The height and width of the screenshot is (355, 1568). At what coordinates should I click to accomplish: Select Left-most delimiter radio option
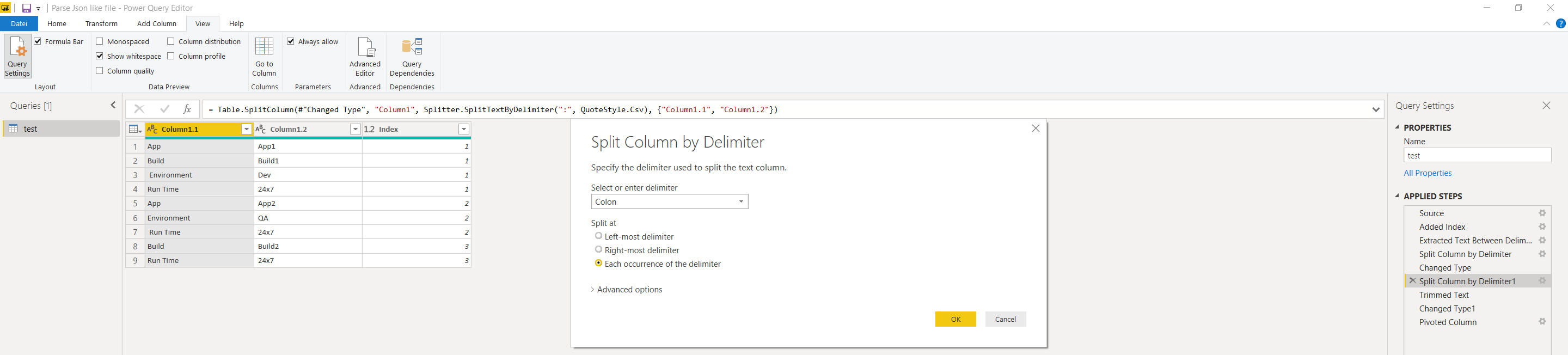(x=598, y=236)
